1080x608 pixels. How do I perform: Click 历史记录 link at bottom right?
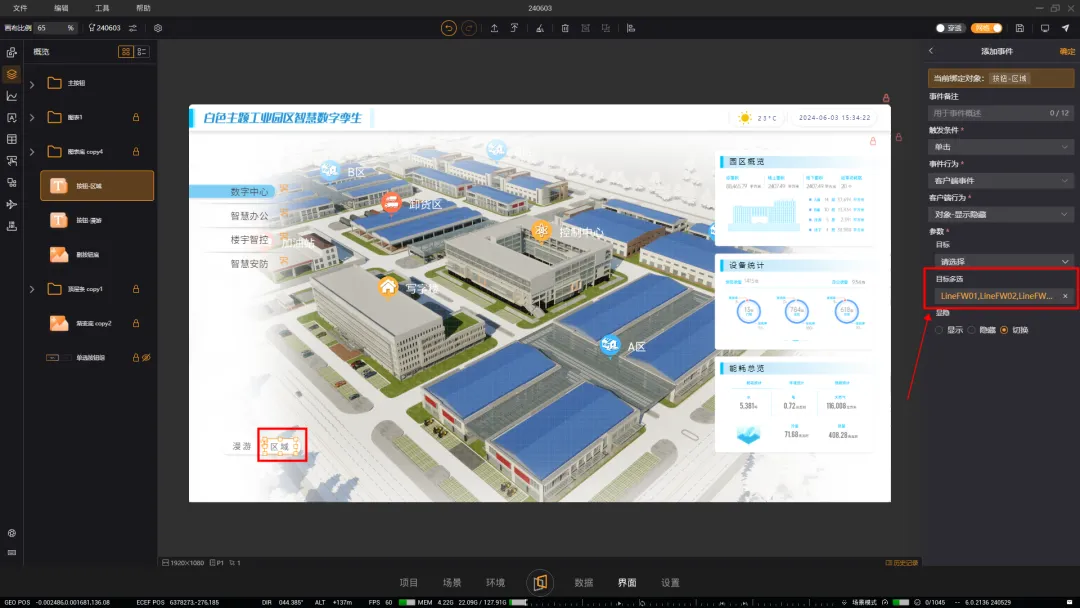click(902, 563)
